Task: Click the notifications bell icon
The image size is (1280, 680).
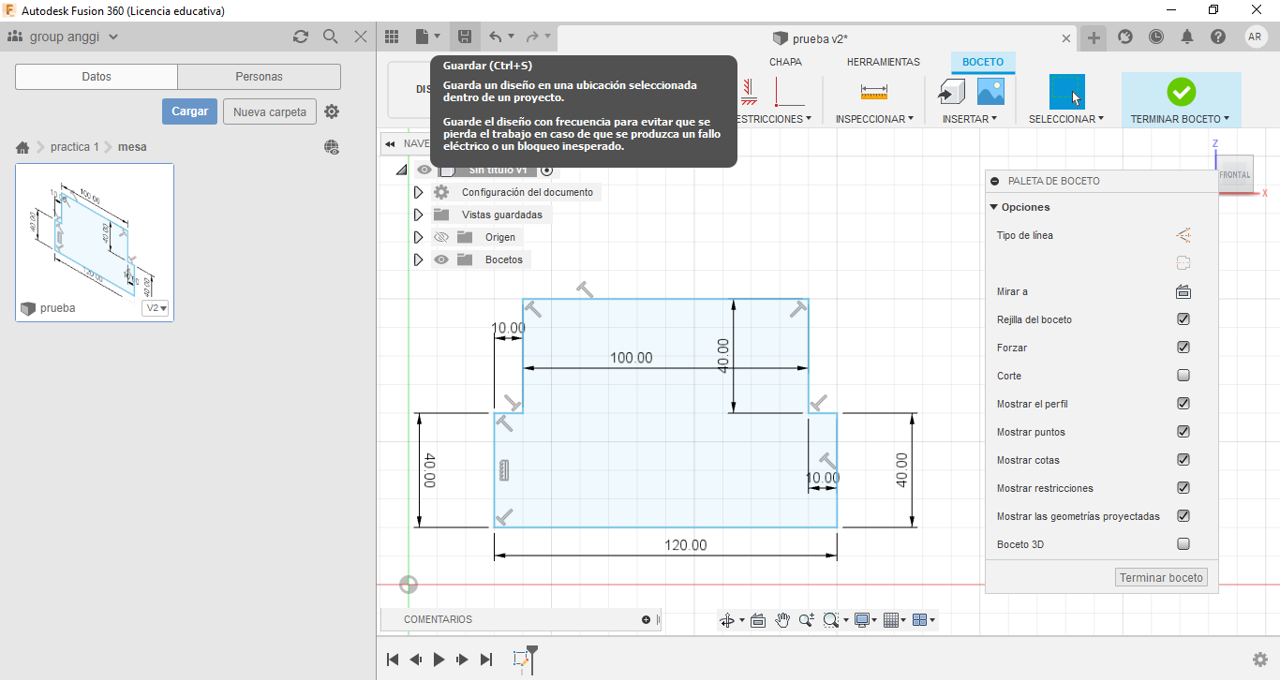Action: pos(1187,37)
